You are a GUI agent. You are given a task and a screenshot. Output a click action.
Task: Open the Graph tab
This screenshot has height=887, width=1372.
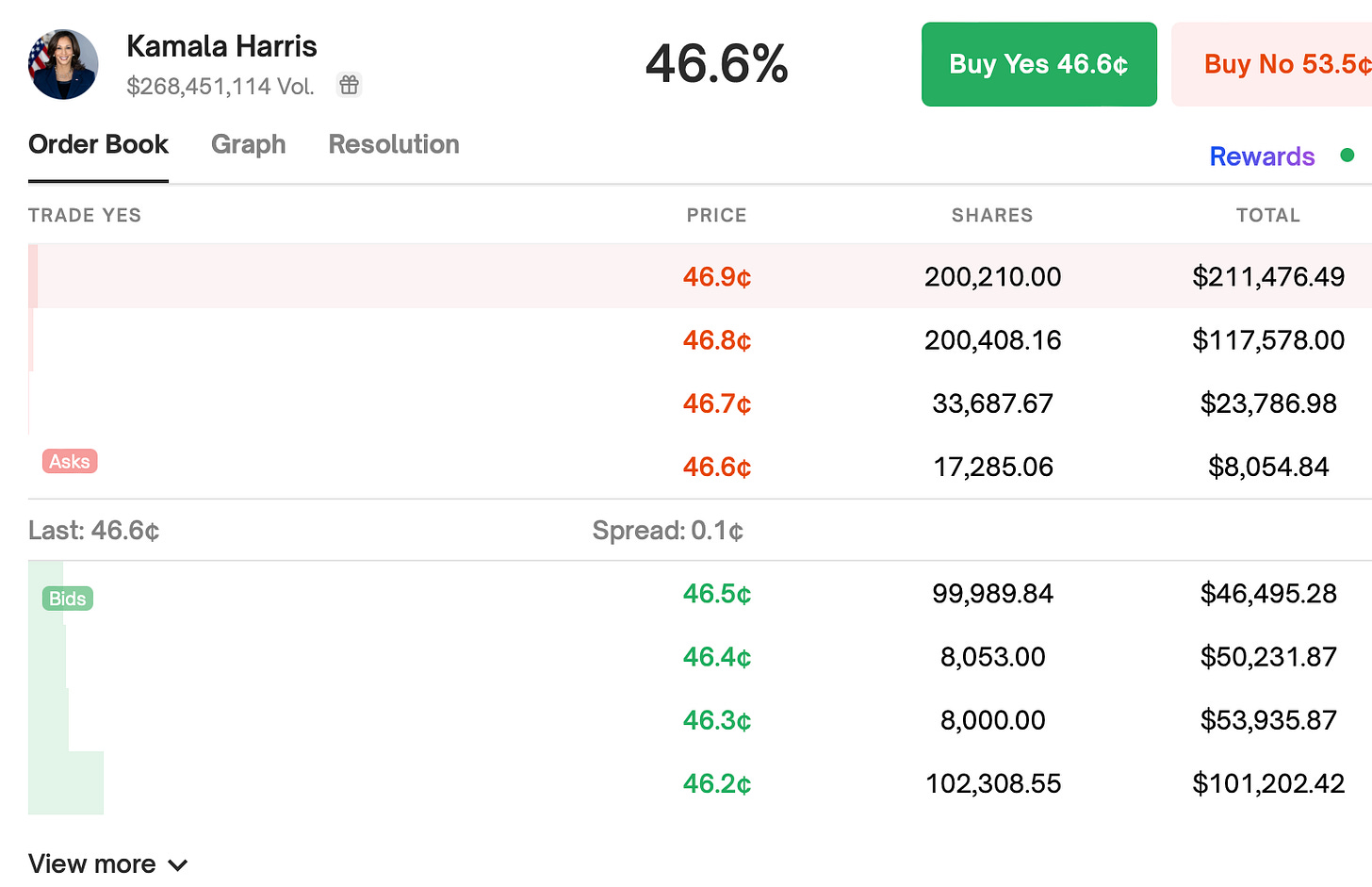(x=248, y=144)
